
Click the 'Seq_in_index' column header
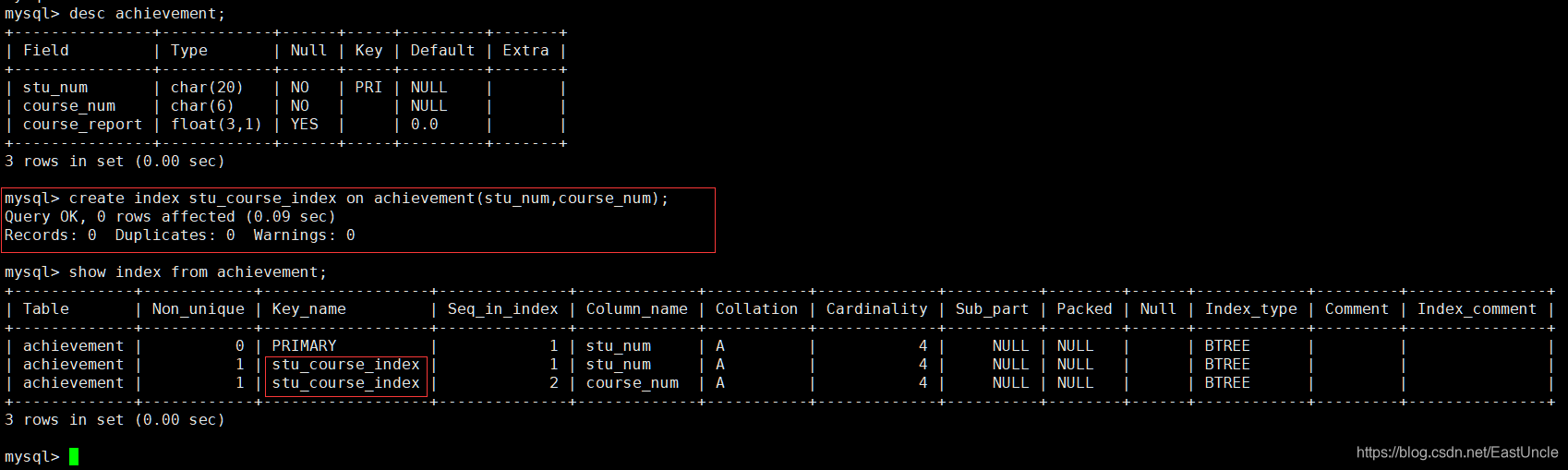pos(503,309)
